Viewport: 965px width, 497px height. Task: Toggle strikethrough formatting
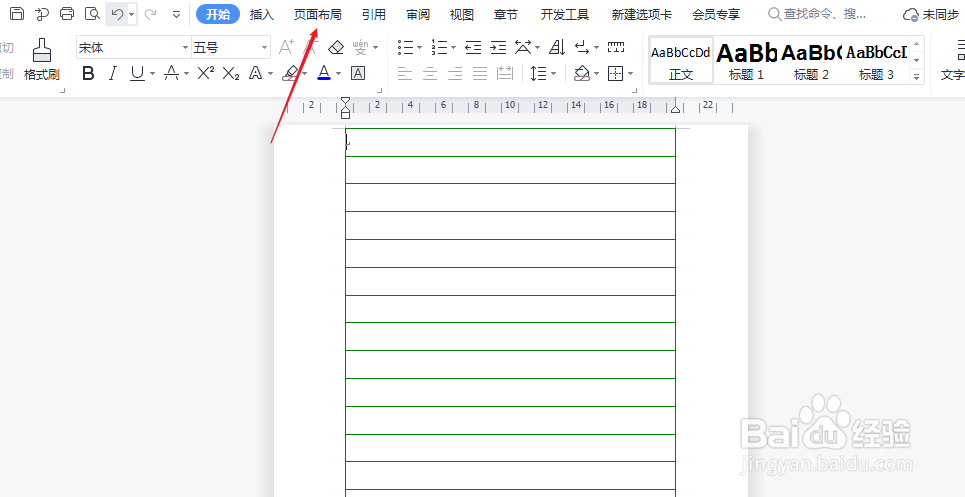(x=172, y=74)
